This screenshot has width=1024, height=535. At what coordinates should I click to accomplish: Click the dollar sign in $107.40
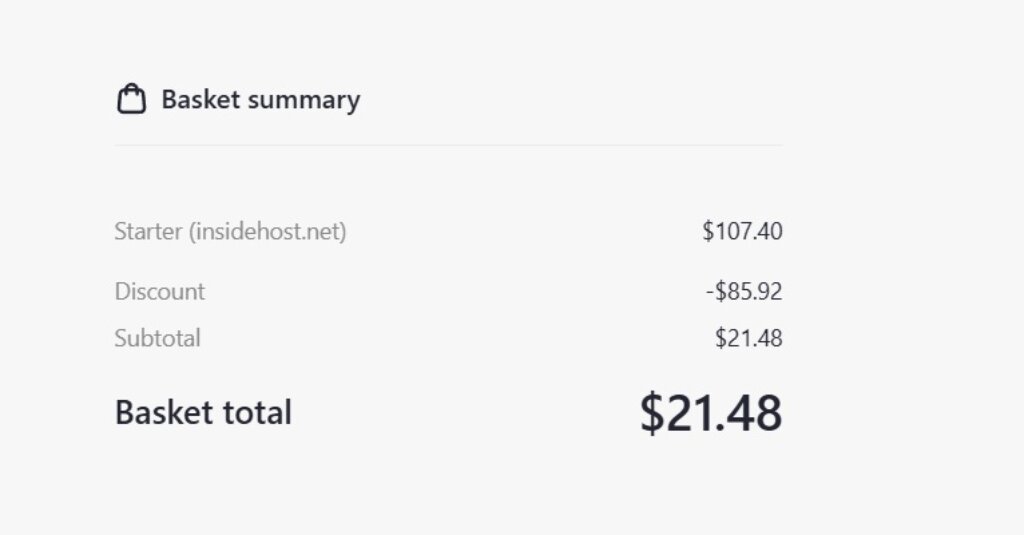click(707, 232)
